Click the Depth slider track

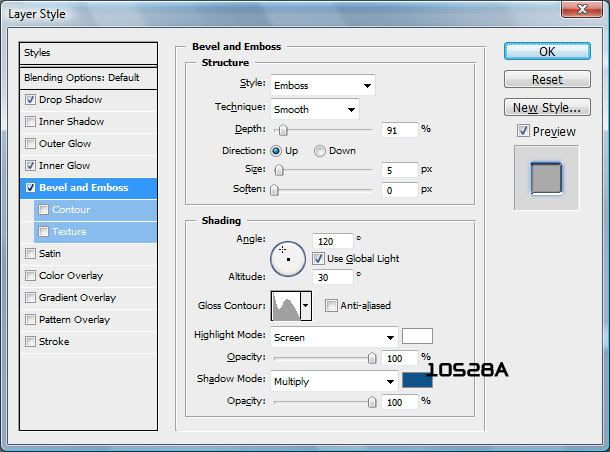325,129
